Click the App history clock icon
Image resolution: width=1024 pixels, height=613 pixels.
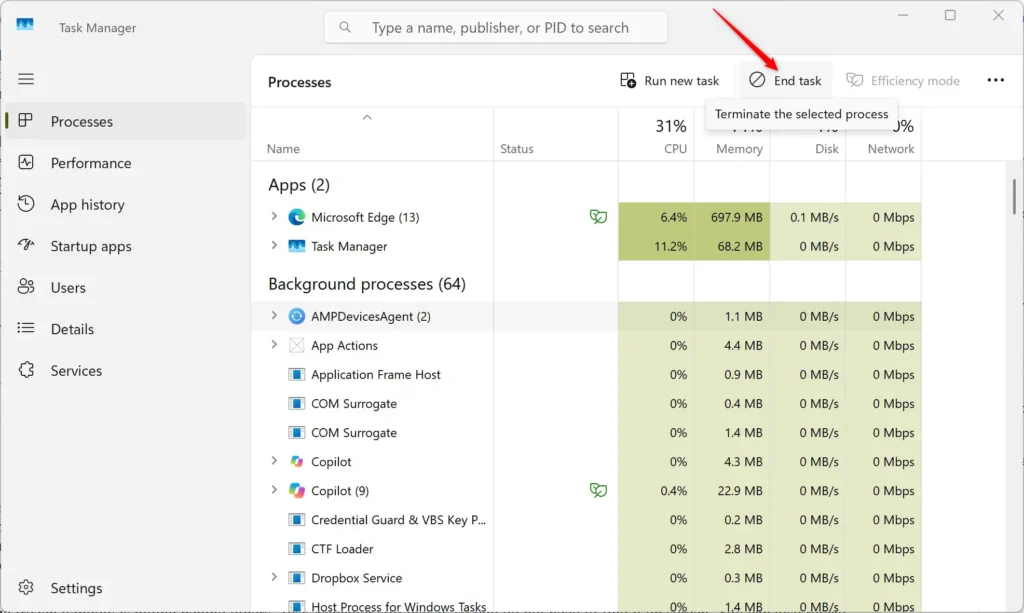click(x=25, y=204)
